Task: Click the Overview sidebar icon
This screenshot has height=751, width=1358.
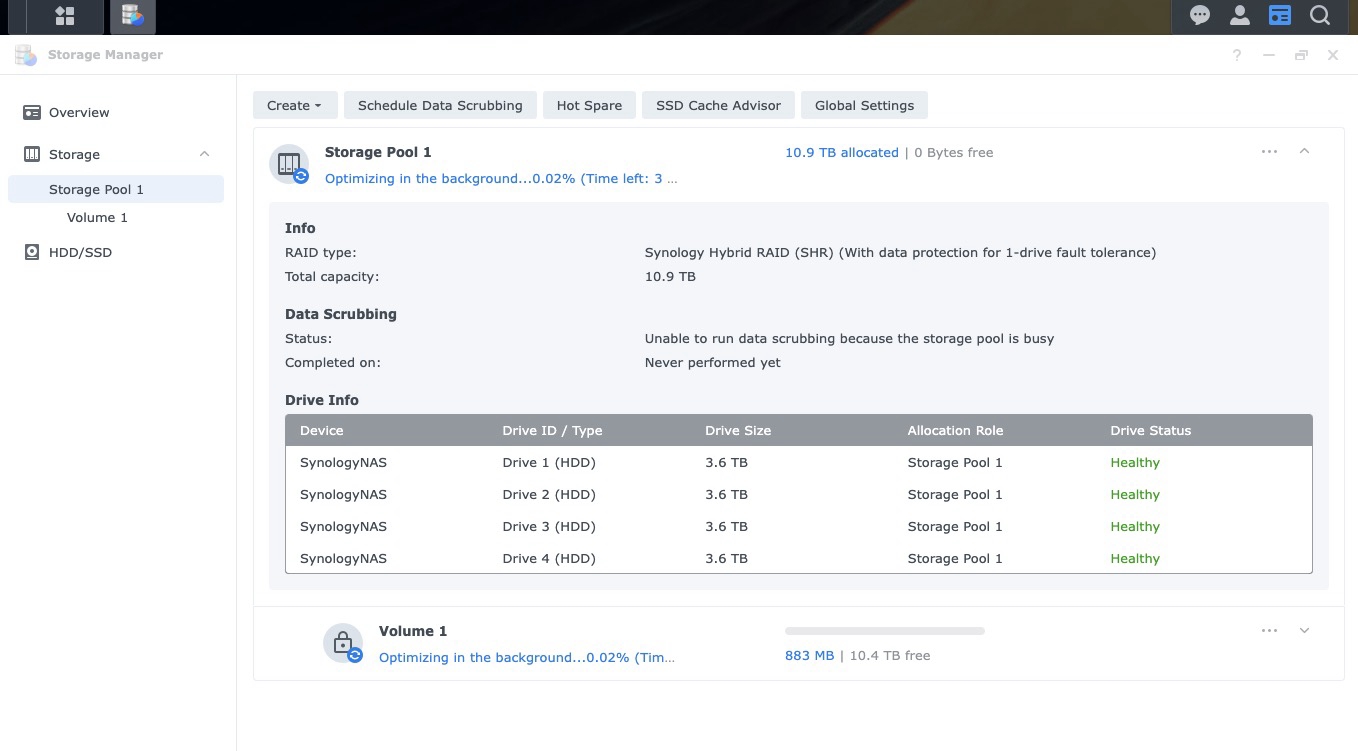Action: click(32, 113)
